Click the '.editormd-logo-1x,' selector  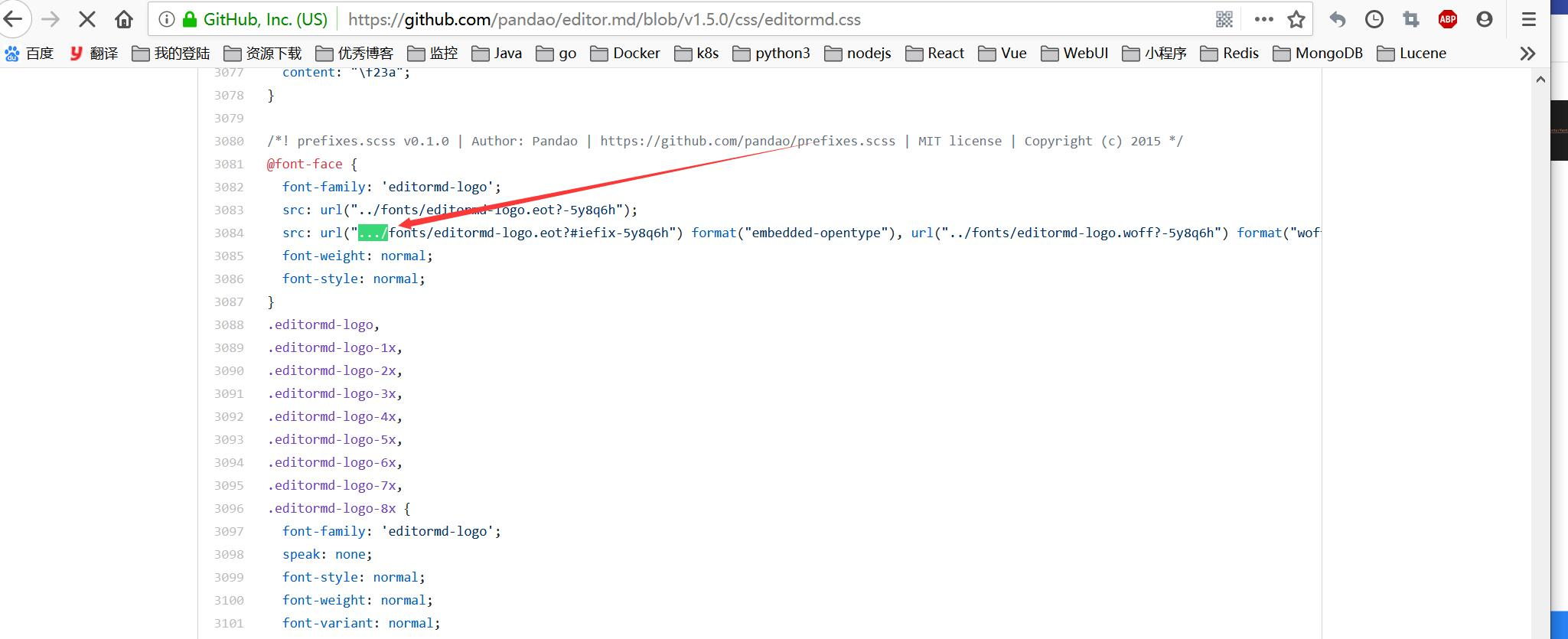pos(335,348)
